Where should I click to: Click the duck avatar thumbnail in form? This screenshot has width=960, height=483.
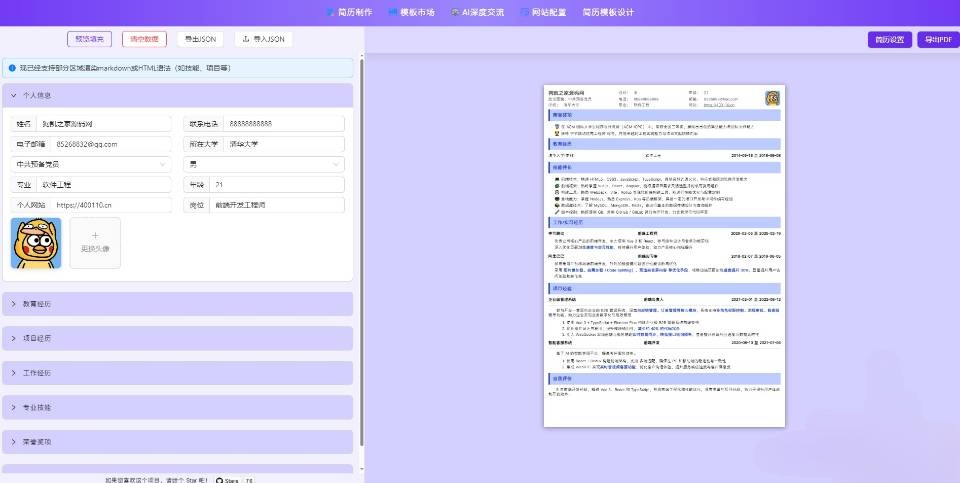[x=36, y=243]
